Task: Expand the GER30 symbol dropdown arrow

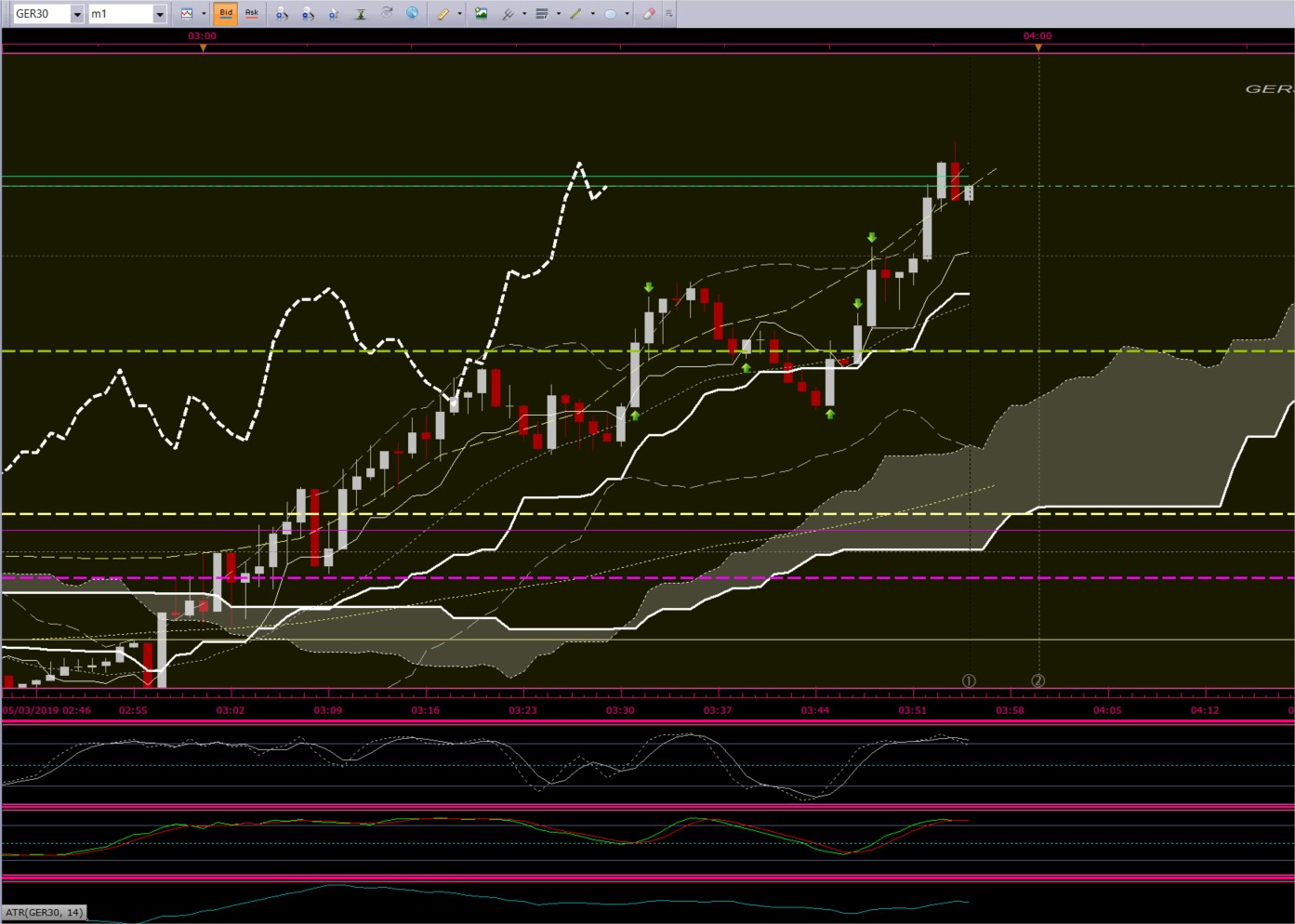Action: coord(76,14)
